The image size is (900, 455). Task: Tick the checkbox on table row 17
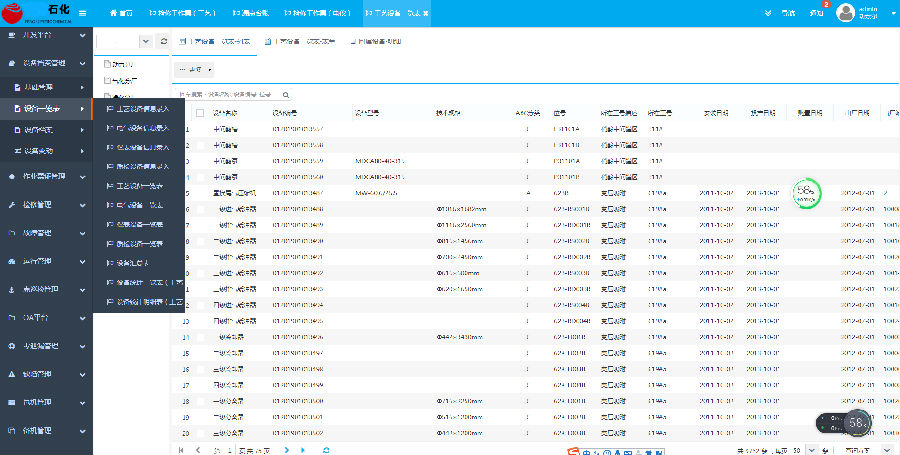pos(200,385)
